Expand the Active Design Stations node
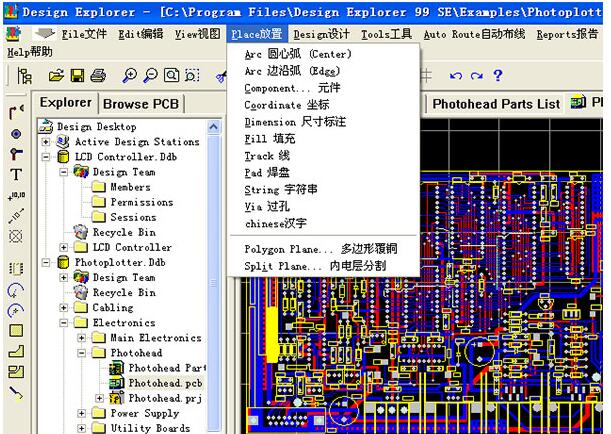Screen dimensions: 611x434 (46, 141)
